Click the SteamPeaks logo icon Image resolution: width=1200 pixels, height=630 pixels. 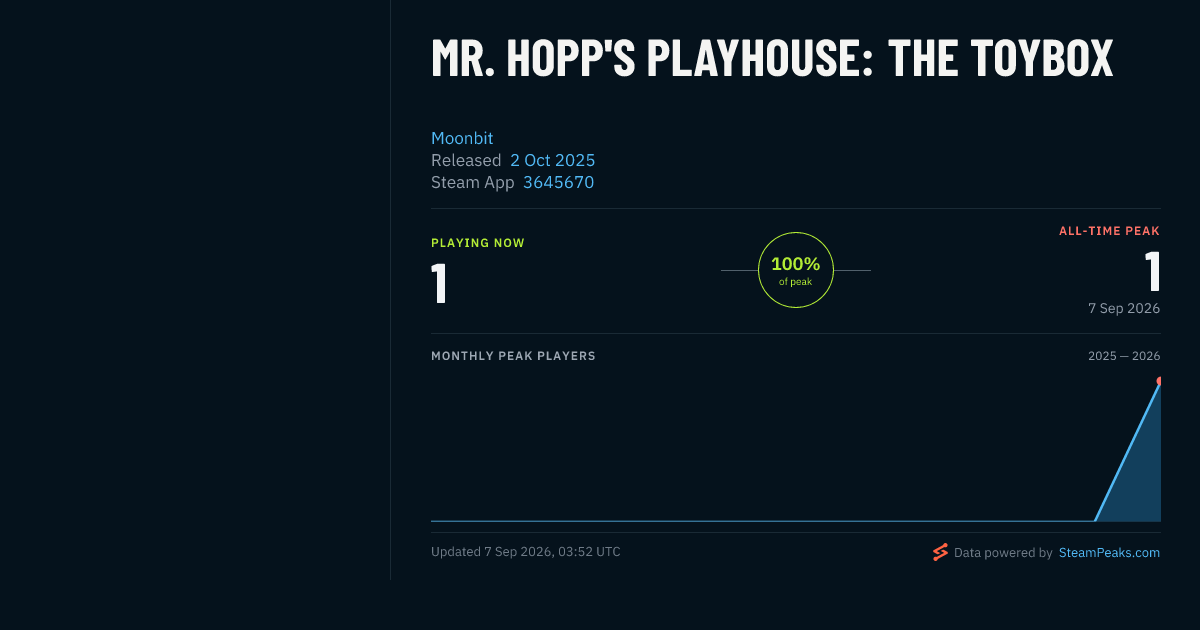click(x=940, y=552)
